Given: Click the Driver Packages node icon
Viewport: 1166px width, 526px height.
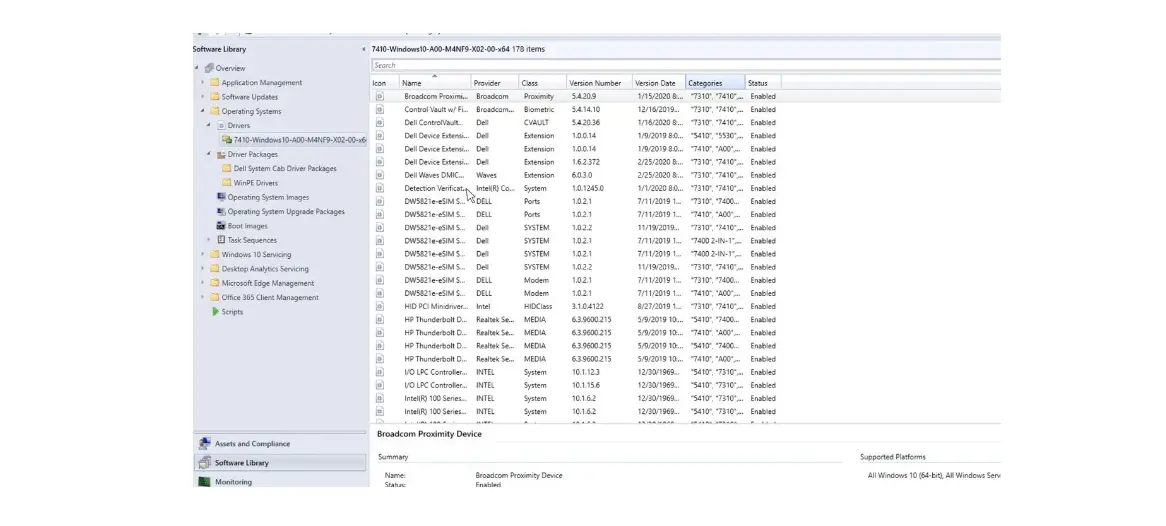Looking at the screenshot, I should coord(221,155).
